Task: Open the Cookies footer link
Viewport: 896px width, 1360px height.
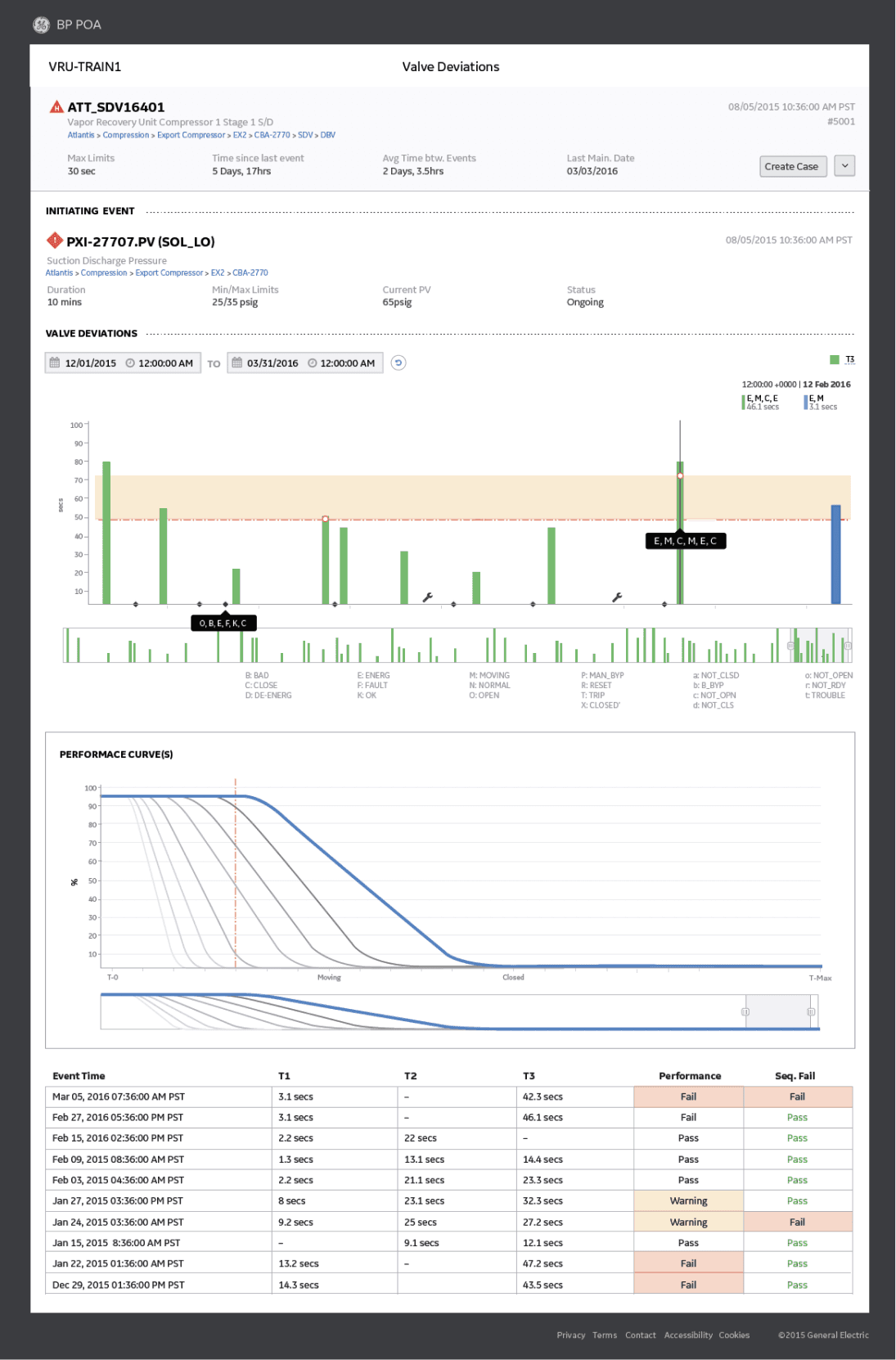Action: tap(735, 1335)
